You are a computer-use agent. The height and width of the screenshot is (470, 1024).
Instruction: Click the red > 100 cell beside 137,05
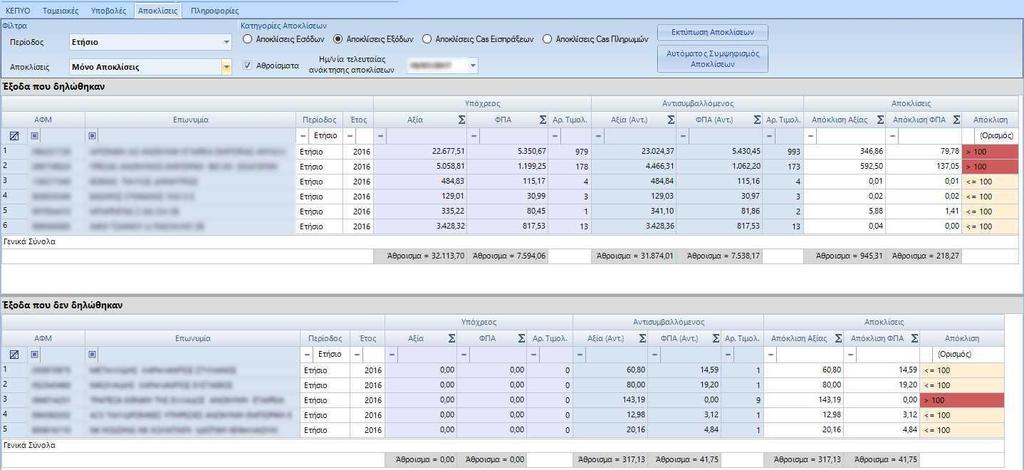[991, 166]
